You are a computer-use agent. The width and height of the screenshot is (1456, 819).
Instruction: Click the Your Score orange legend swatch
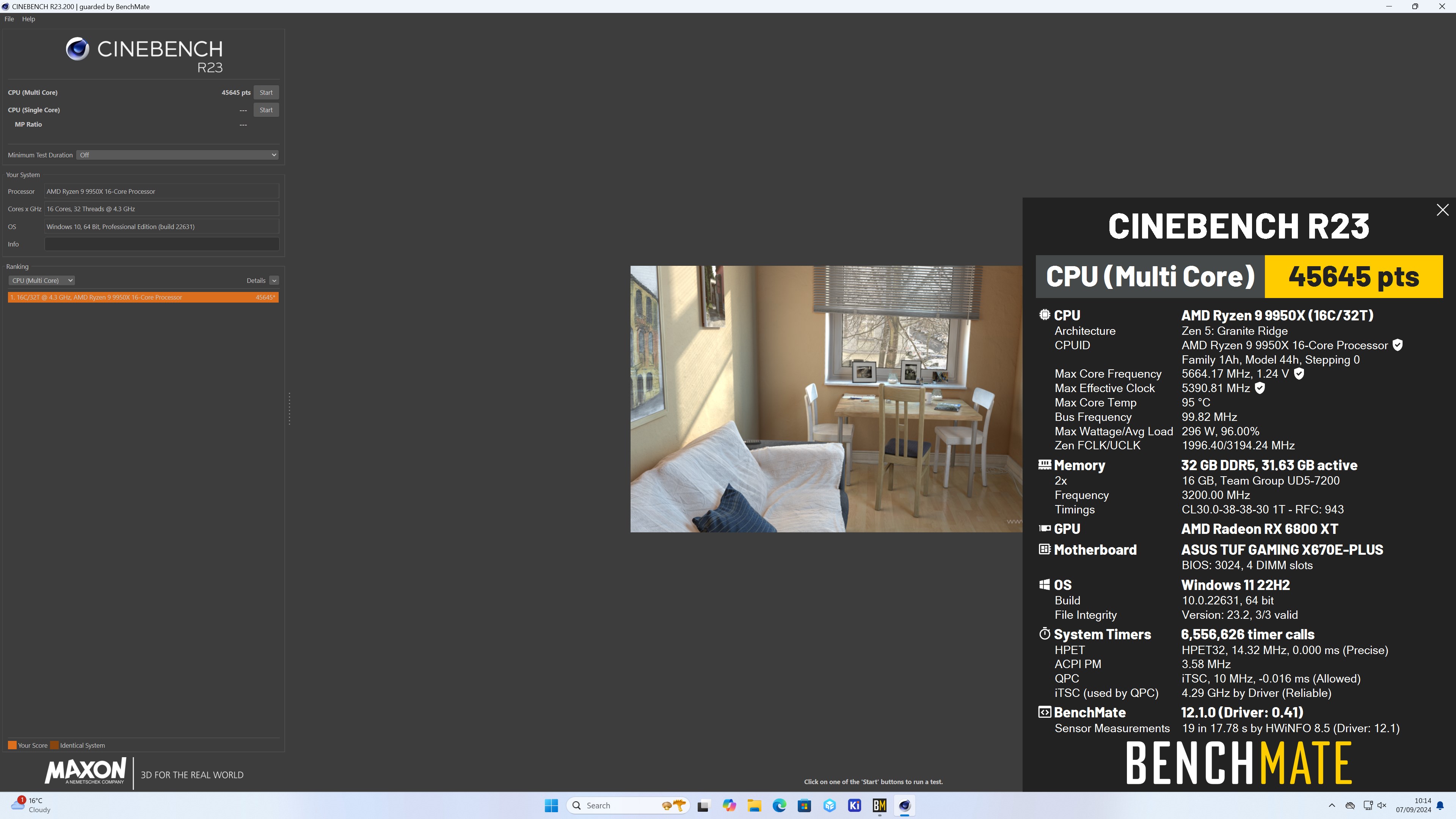tap(12, 745)
